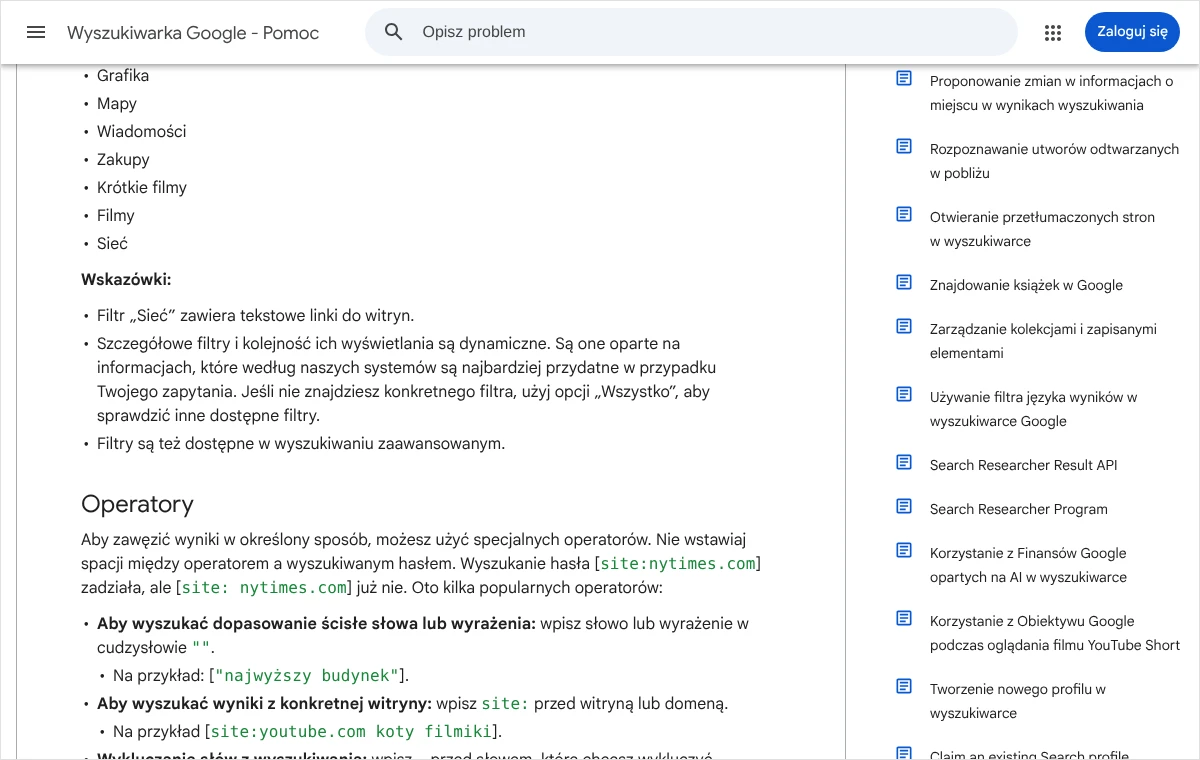Click the site:youtube.com koty filmiki example

(351, 732)
